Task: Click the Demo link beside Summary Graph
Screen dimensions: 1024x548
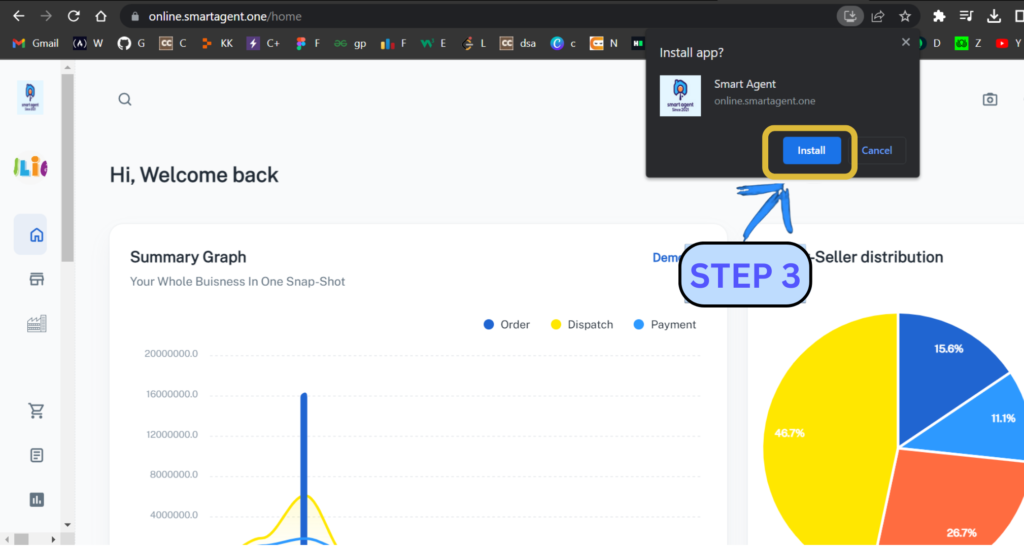Action: coord(665,257)
